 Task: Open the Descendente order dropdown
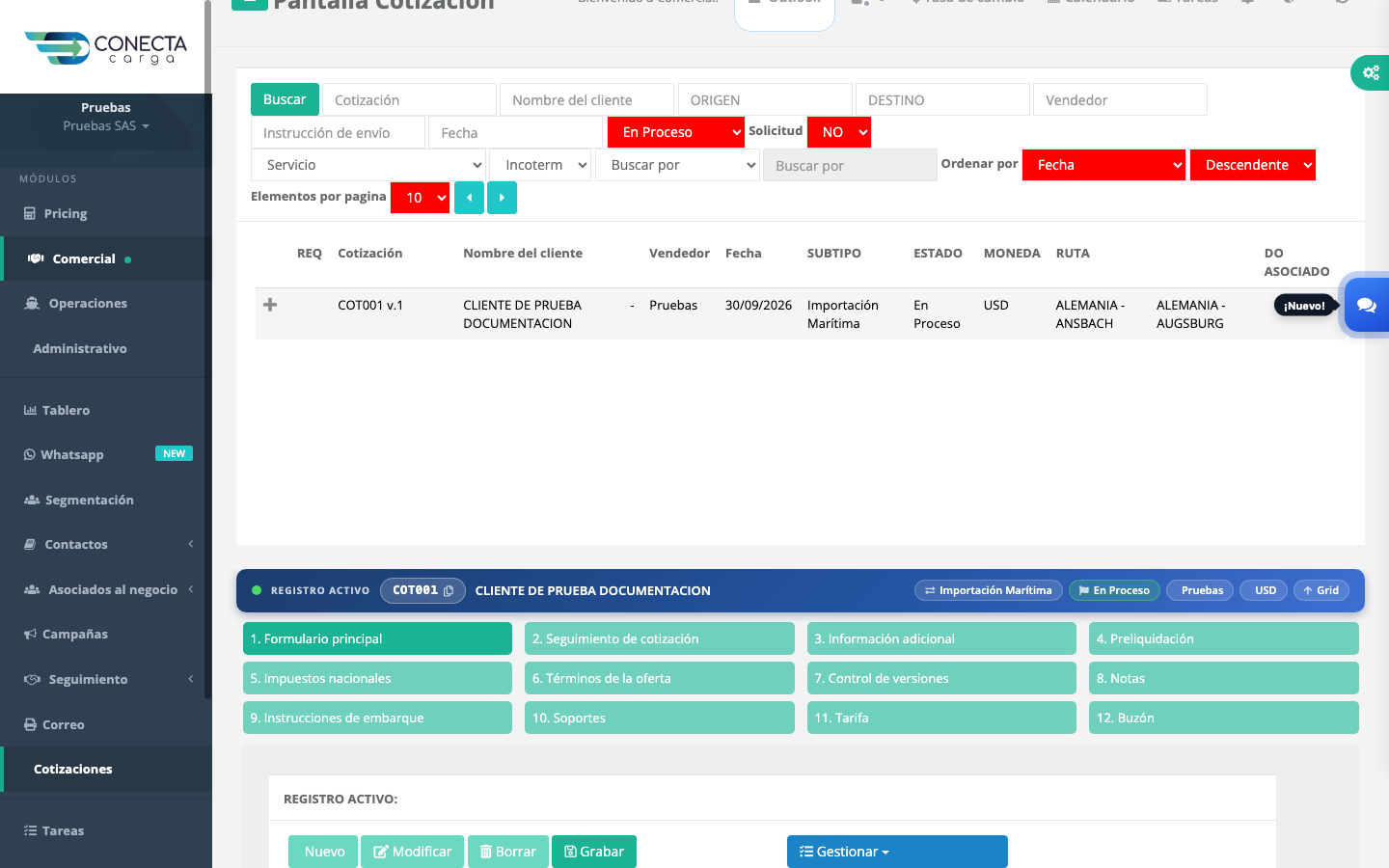[1252, 165]
